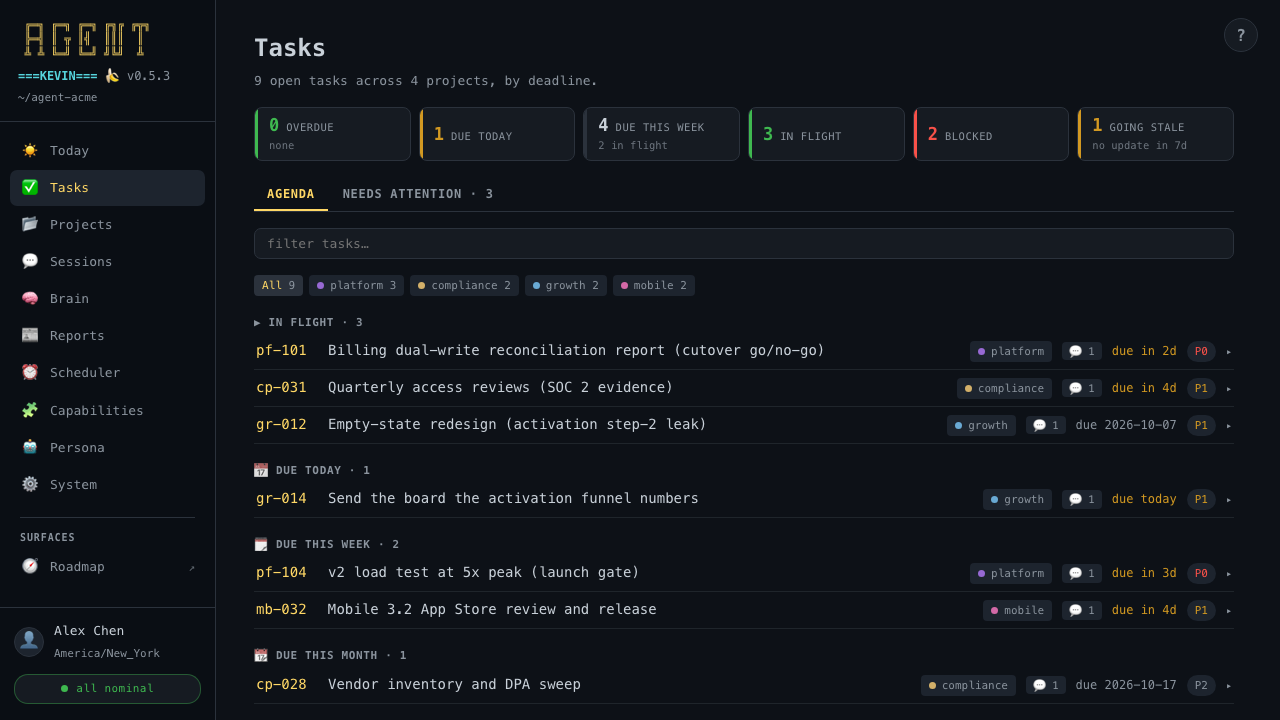
Task: Click the Scheduler alarm clock icon
Action: (x=30, y=372)
